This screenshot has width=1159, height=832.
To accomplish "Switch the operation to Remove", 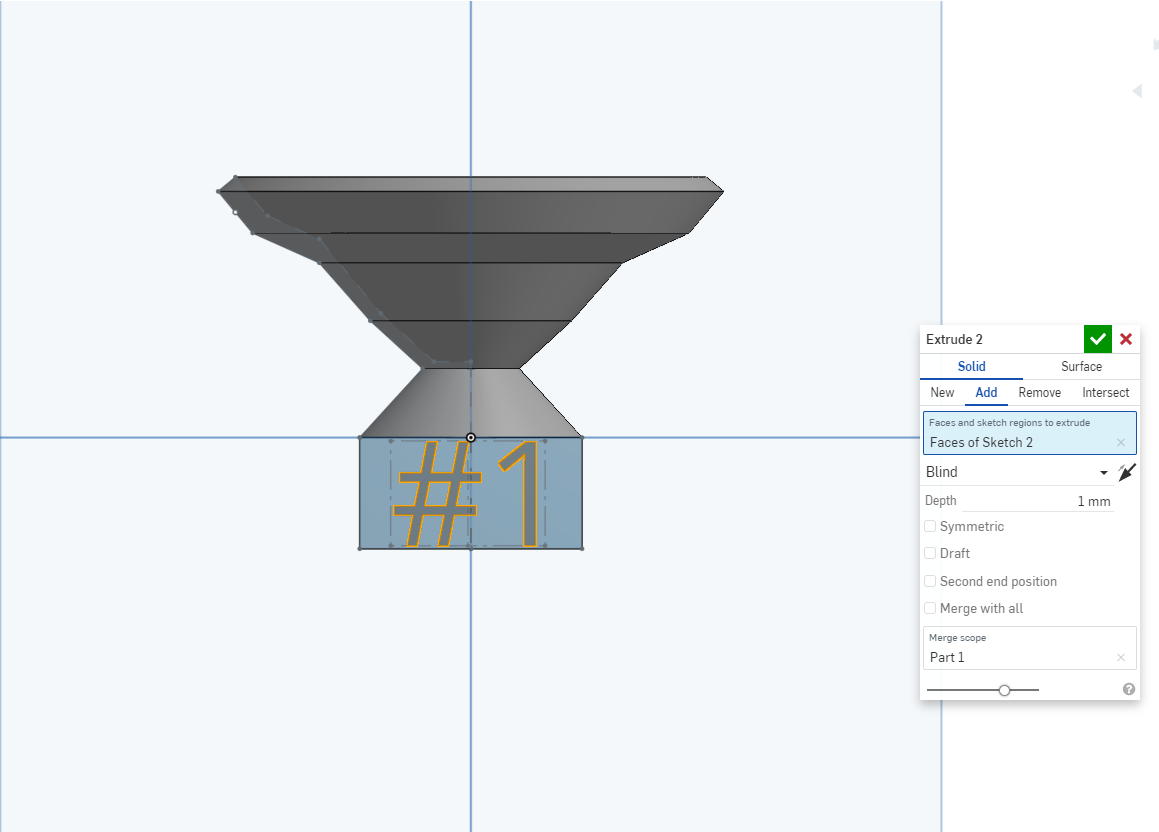I will pyautogui.click(x=1039, y=392).
